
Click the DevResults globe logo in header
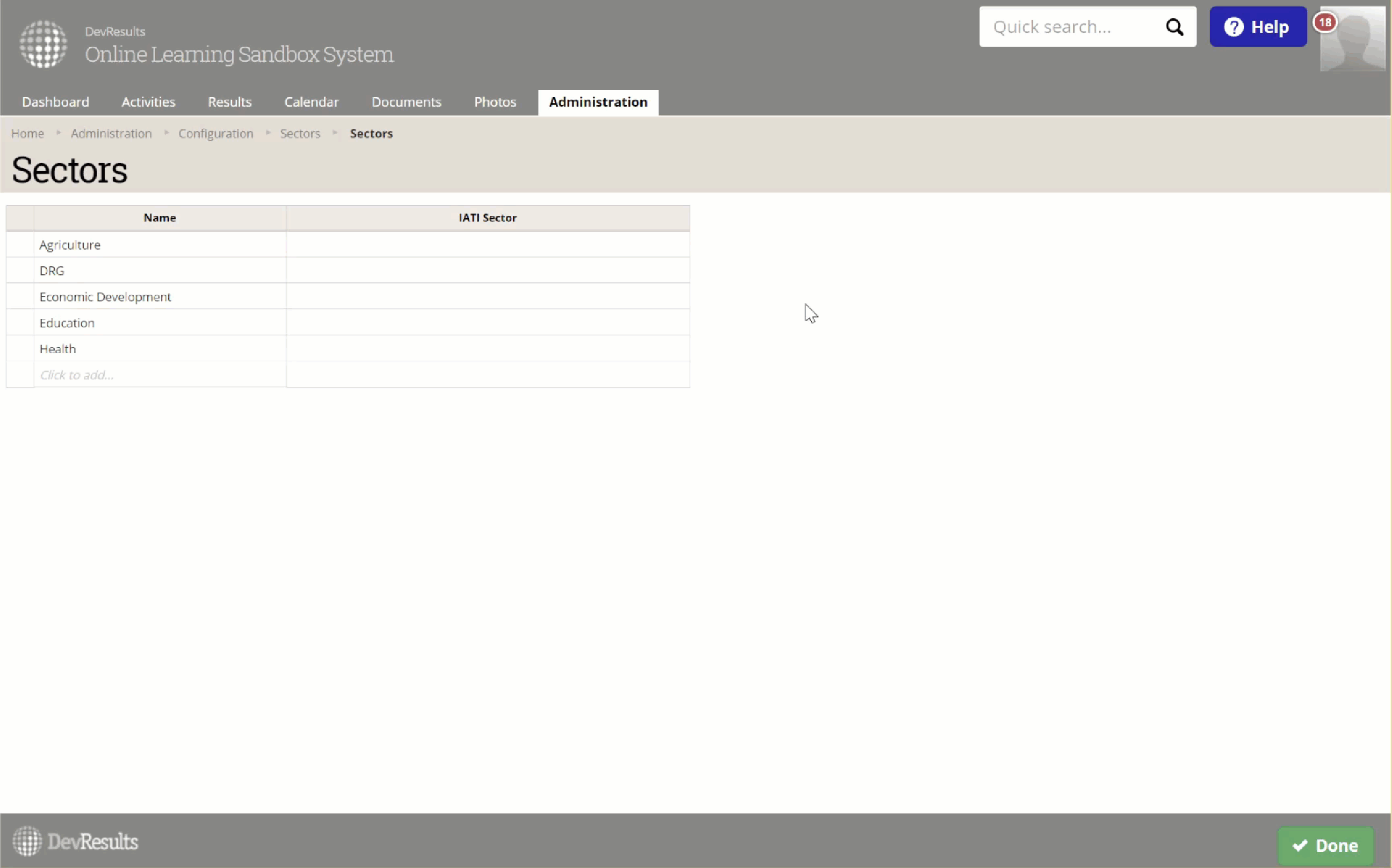click(43, 44)
